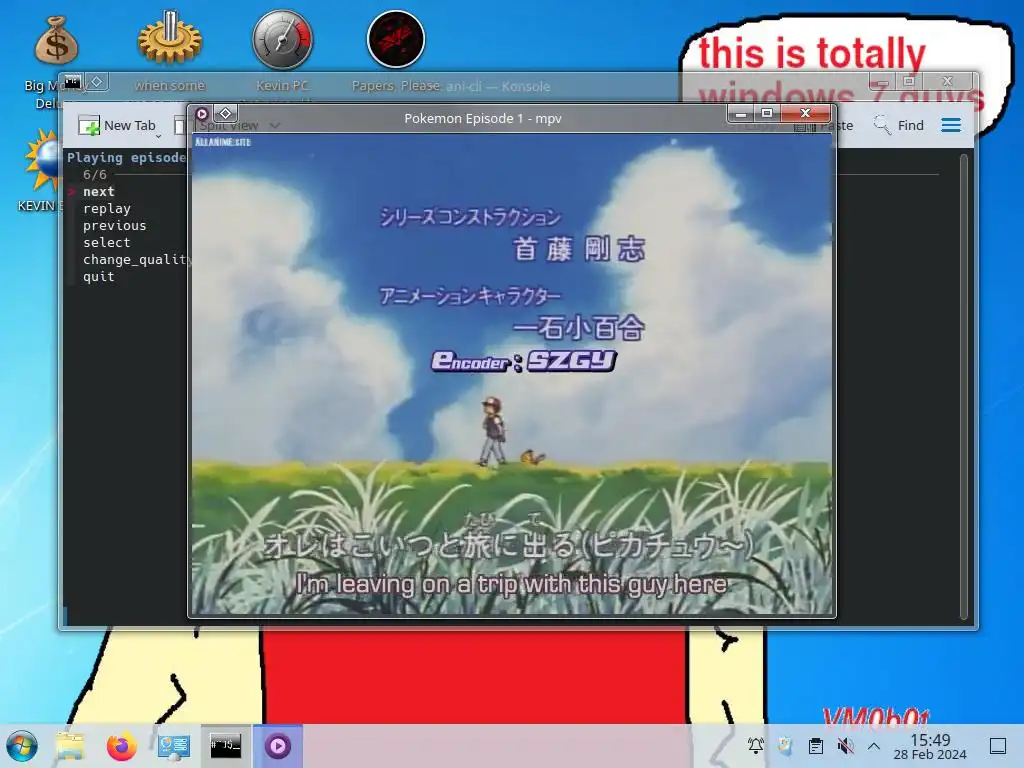
Task: Open the system settings taskbar icon
Action: 174,746
